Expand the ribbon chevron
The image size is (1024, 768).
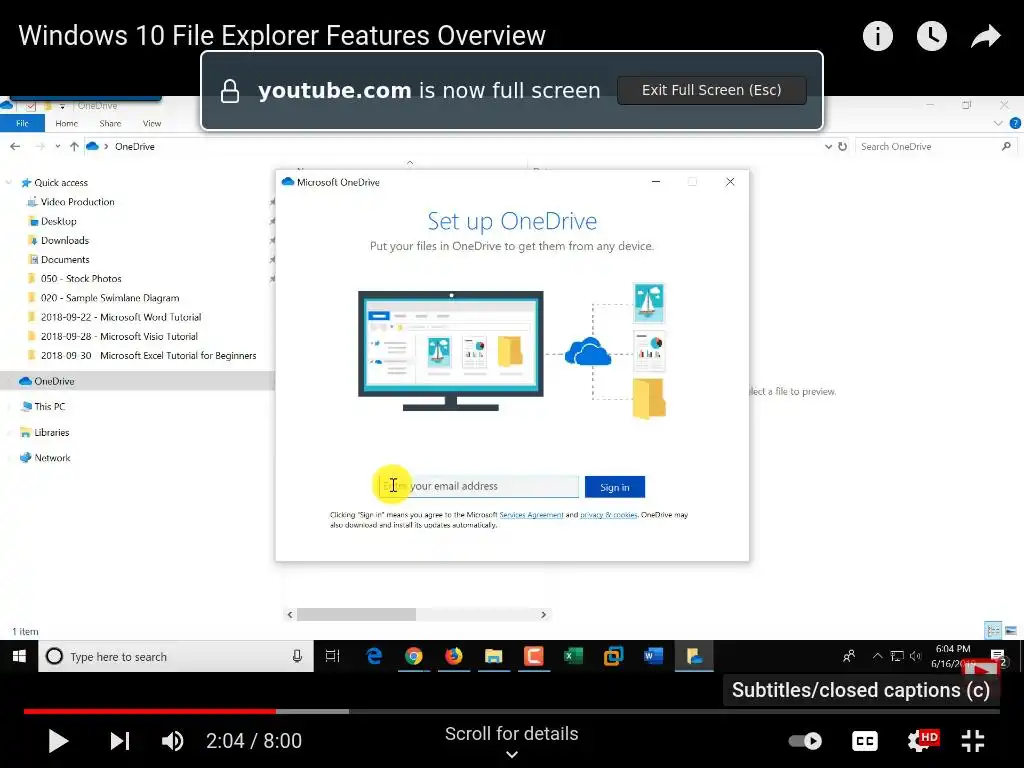click(997, 123)
